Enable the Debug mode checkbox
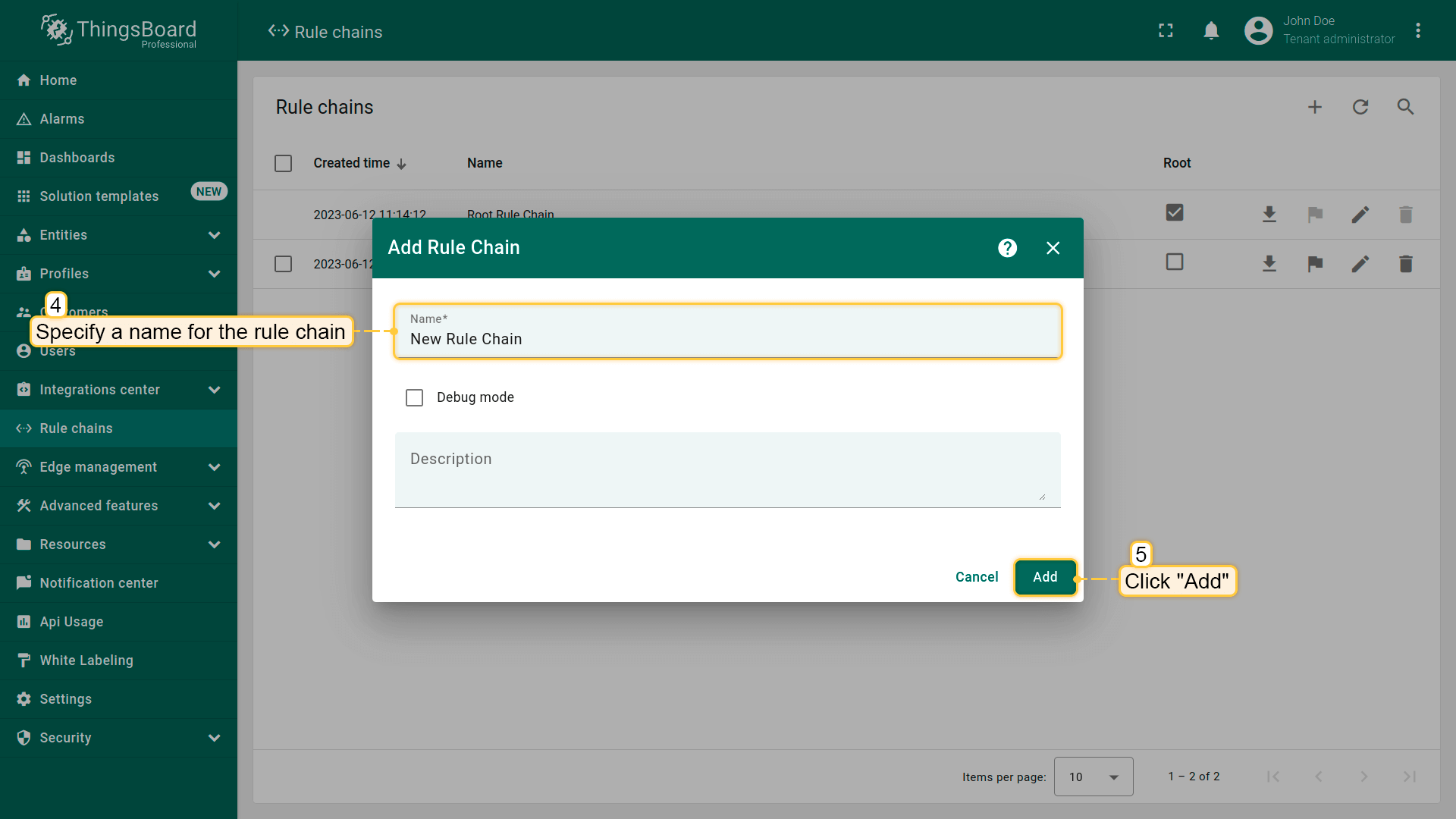The image size is (1456, 819). pyautogui.click(x=414, y=397)
